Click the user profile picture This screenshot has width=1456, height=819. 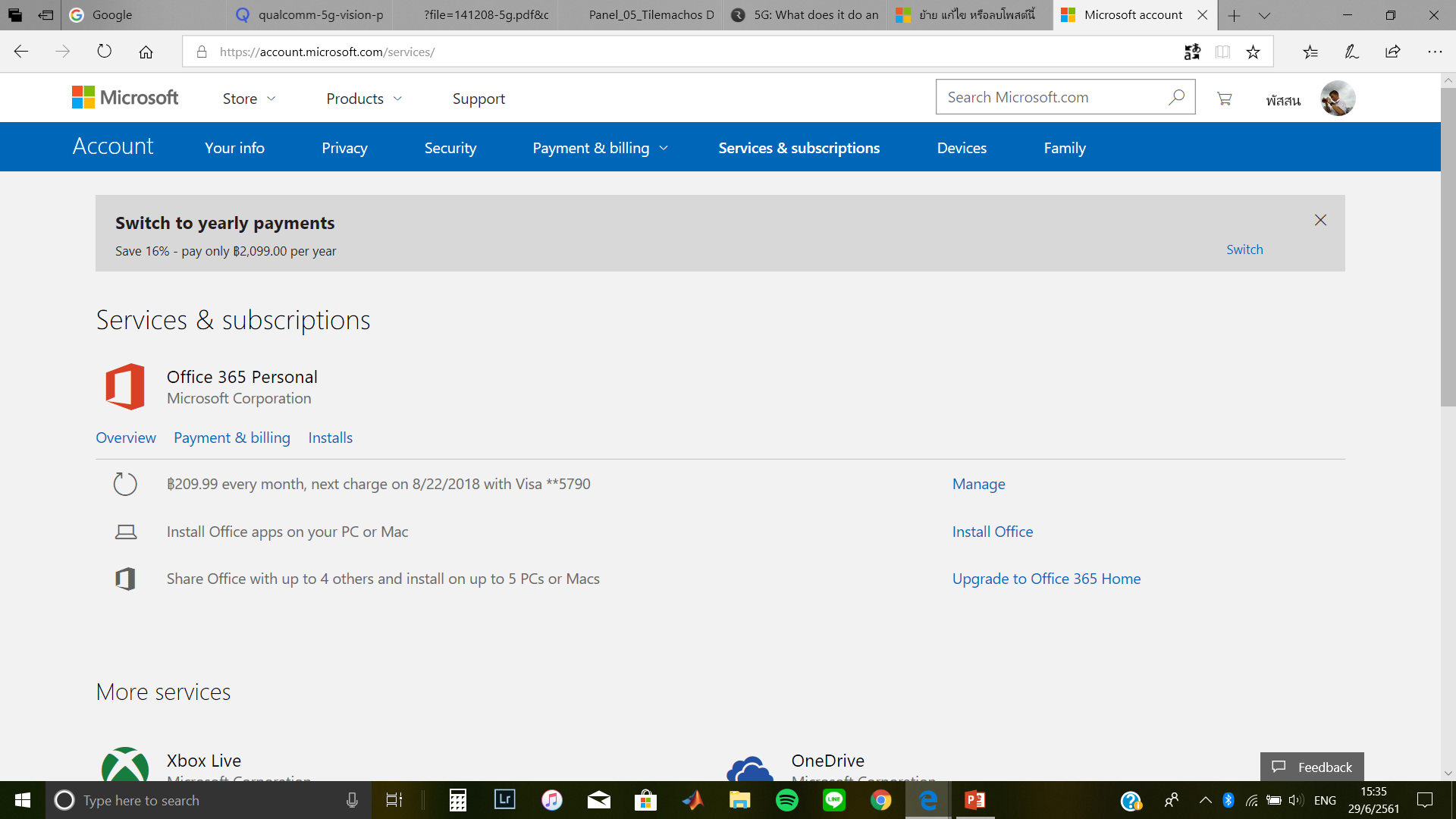point(1338,99)
